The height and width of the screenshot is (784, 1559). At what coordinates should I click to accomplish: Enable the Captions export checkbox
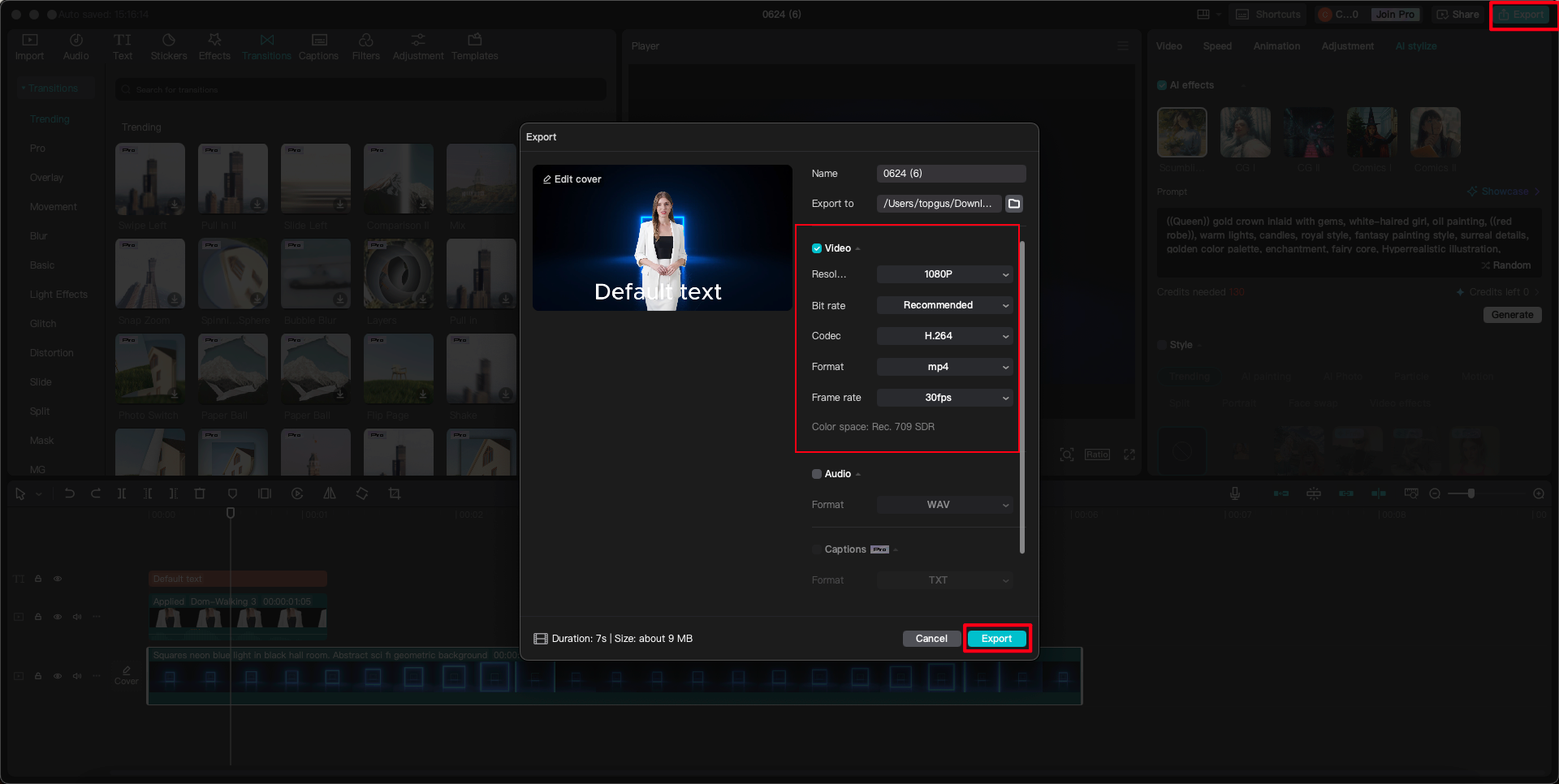tap(817, 549)
